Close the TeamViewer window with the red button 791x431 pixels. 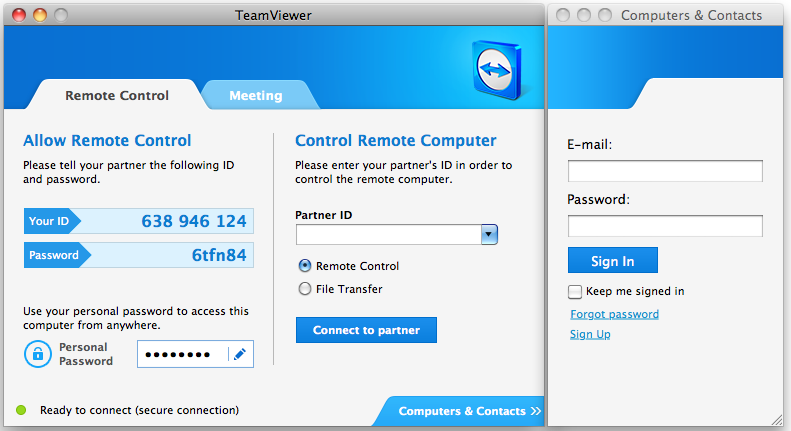19,15
